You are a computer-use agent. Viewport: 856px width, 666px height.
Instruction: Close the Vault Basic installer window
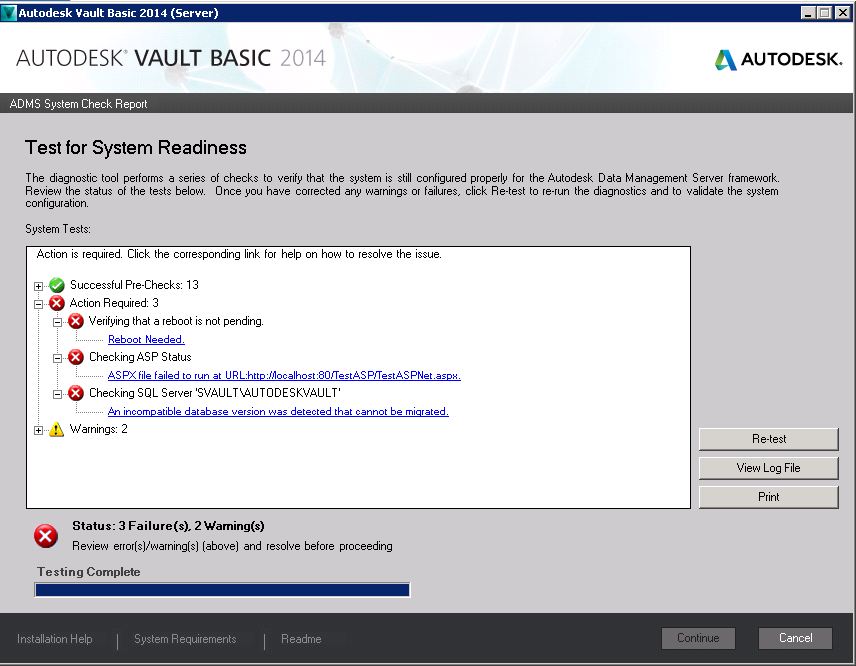click(x=842, y=13)
